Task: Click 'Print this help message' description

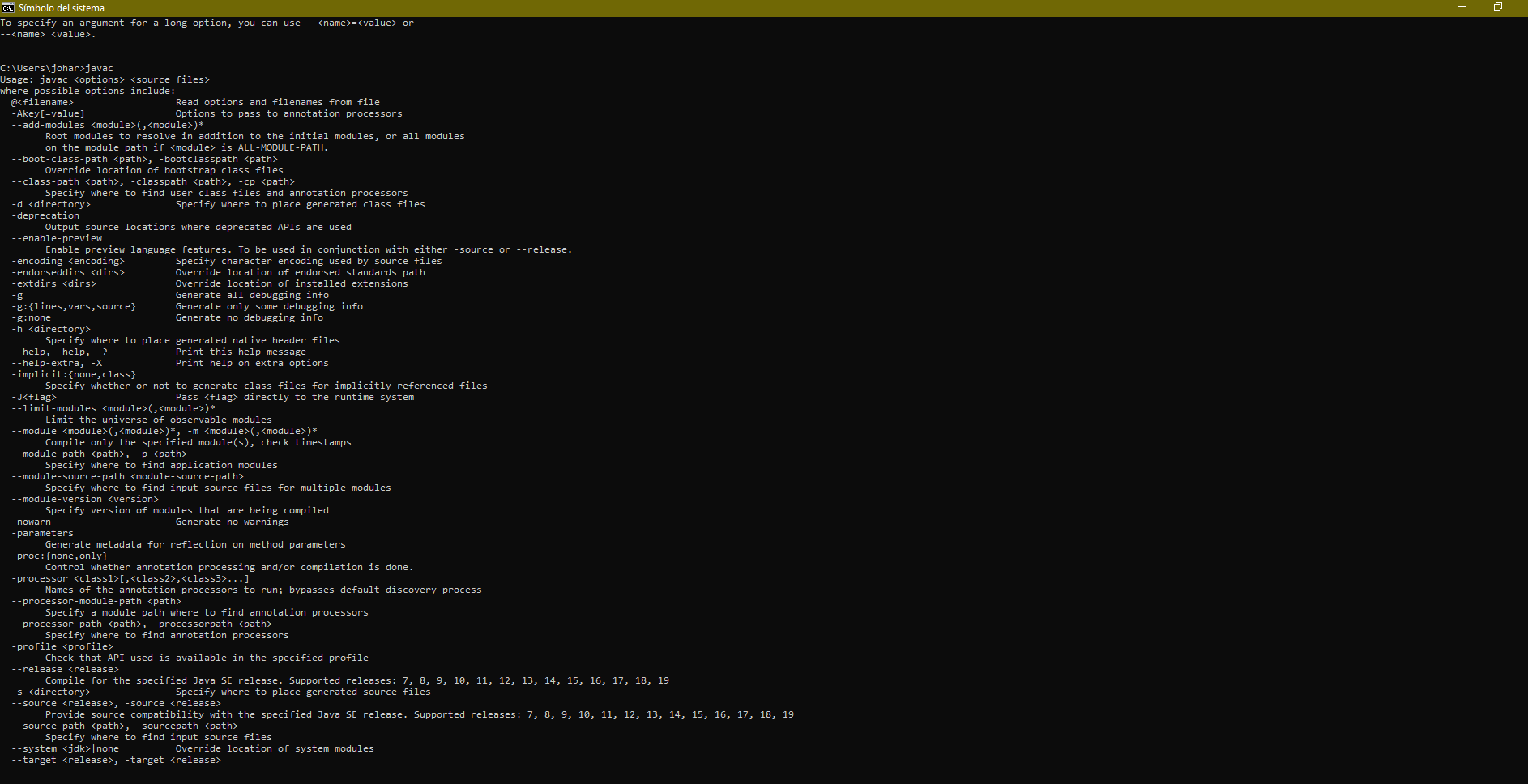Action: point(241,352)
